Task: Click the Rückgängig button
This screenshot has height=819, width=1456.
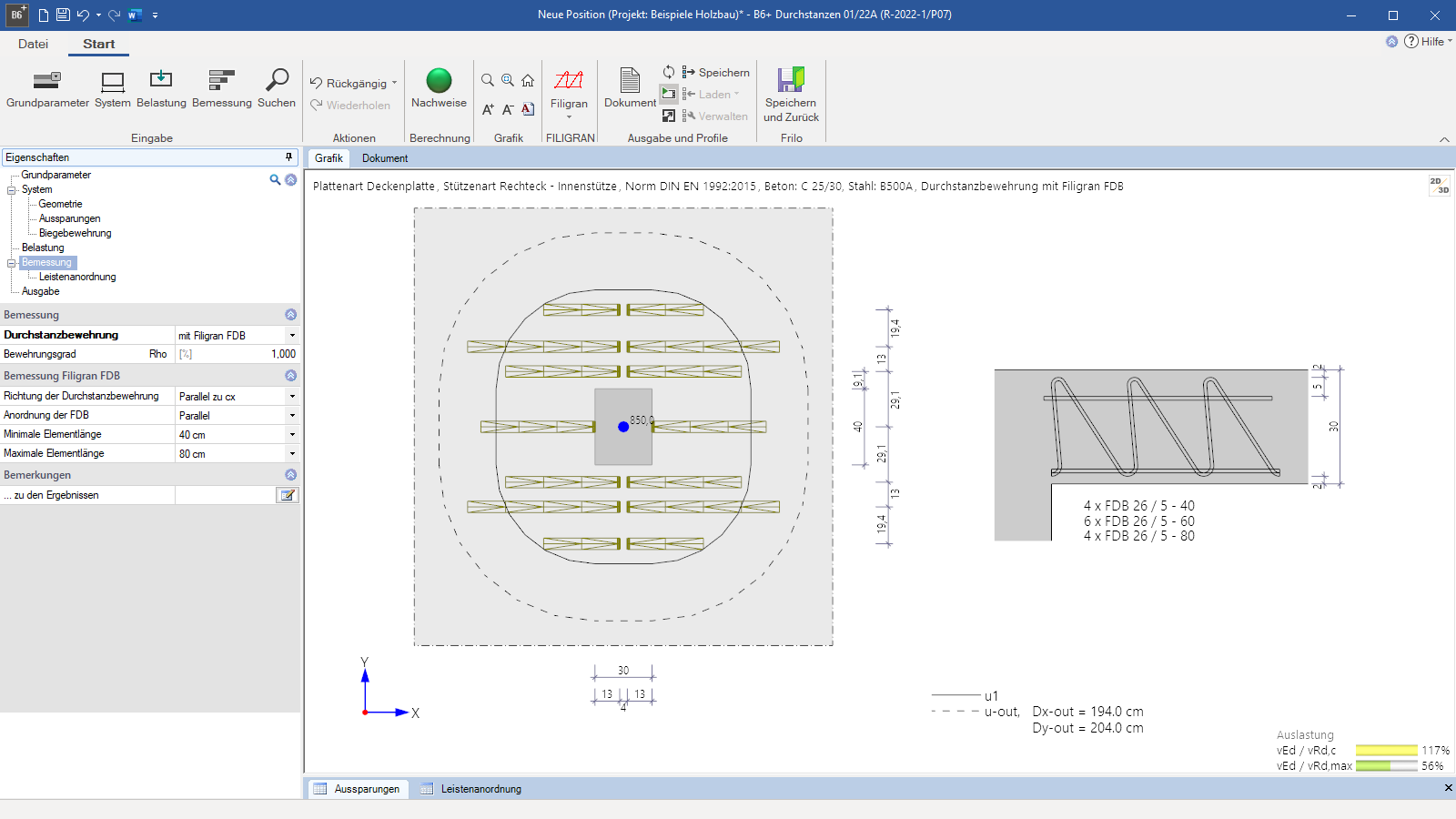Action: click(x=348, y=83)
